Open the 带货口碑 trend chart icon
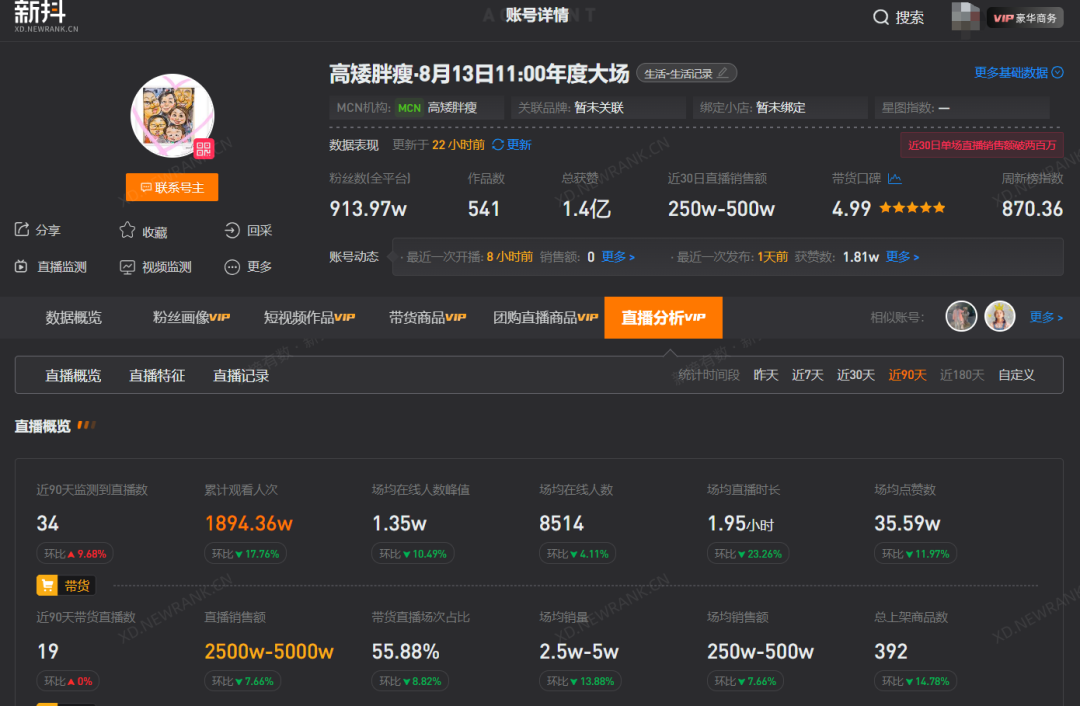1080x706 pixels. (894, 179)
